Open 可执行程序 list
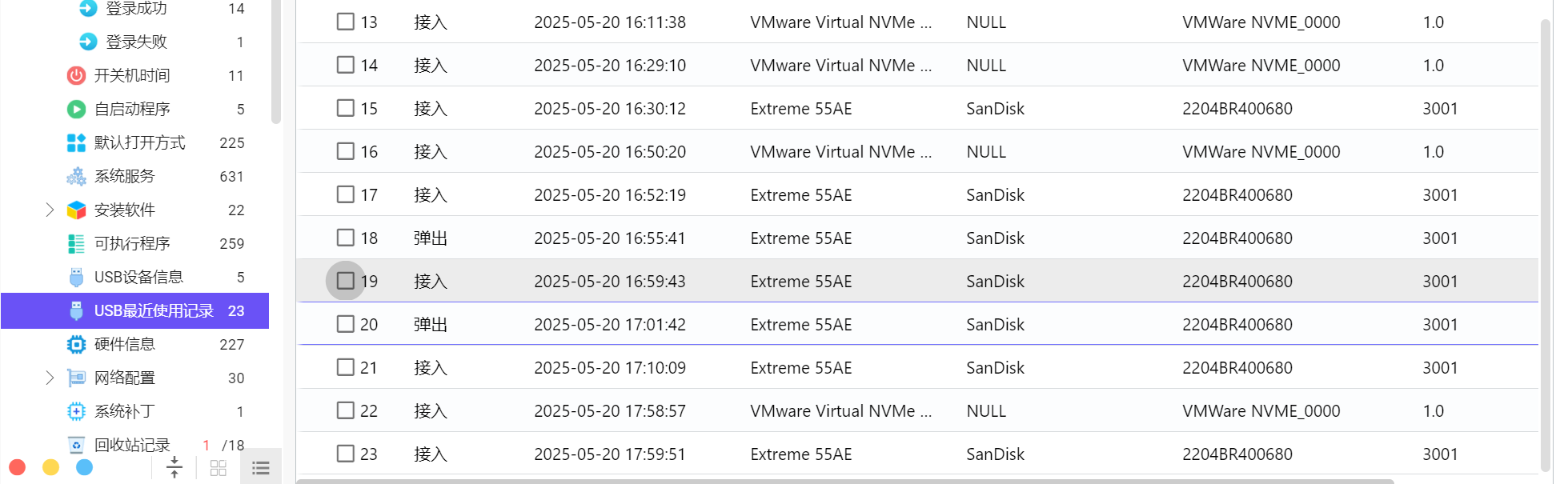This screenshot has width=1568, height=484. (x=132, y=243)
